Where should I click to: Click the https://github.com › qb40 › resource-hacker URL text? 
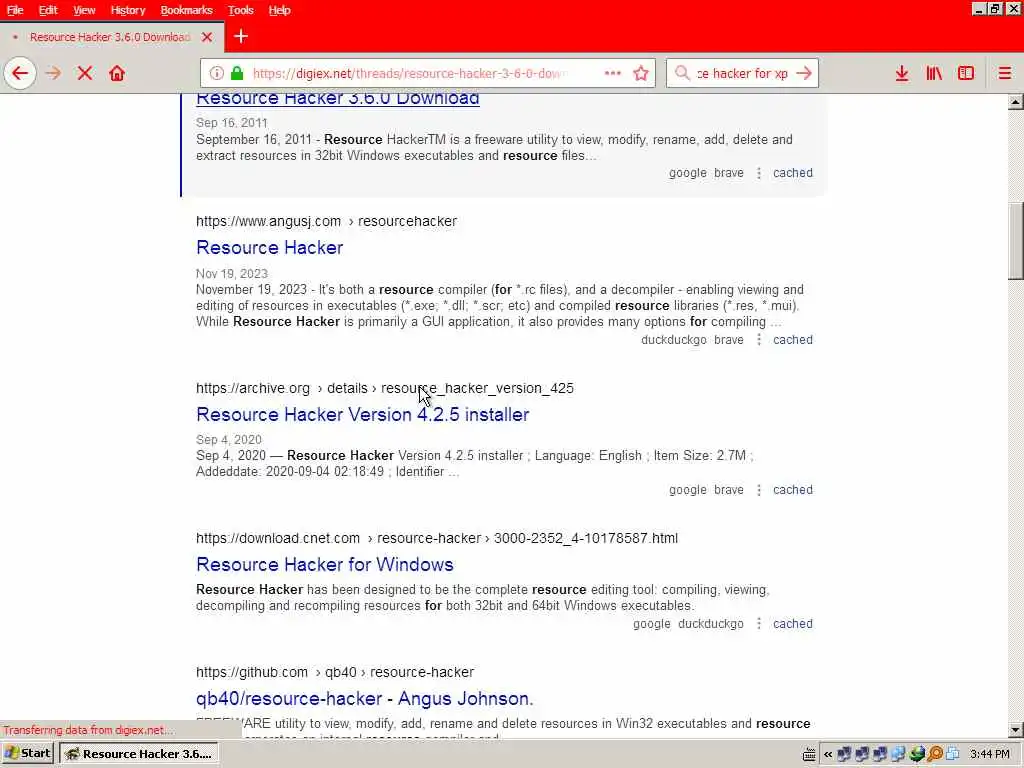click(335, 672)
